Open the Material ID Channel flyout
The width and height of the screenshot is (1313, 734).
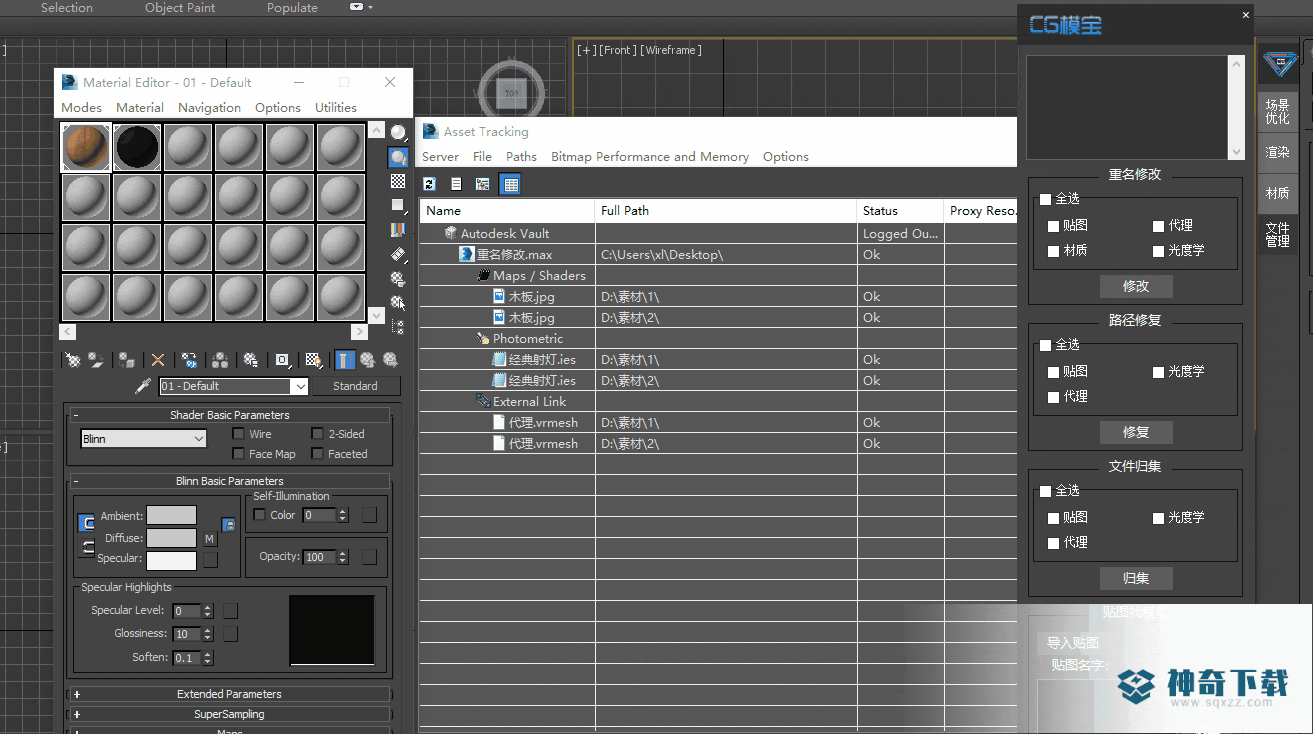(283, 360)
